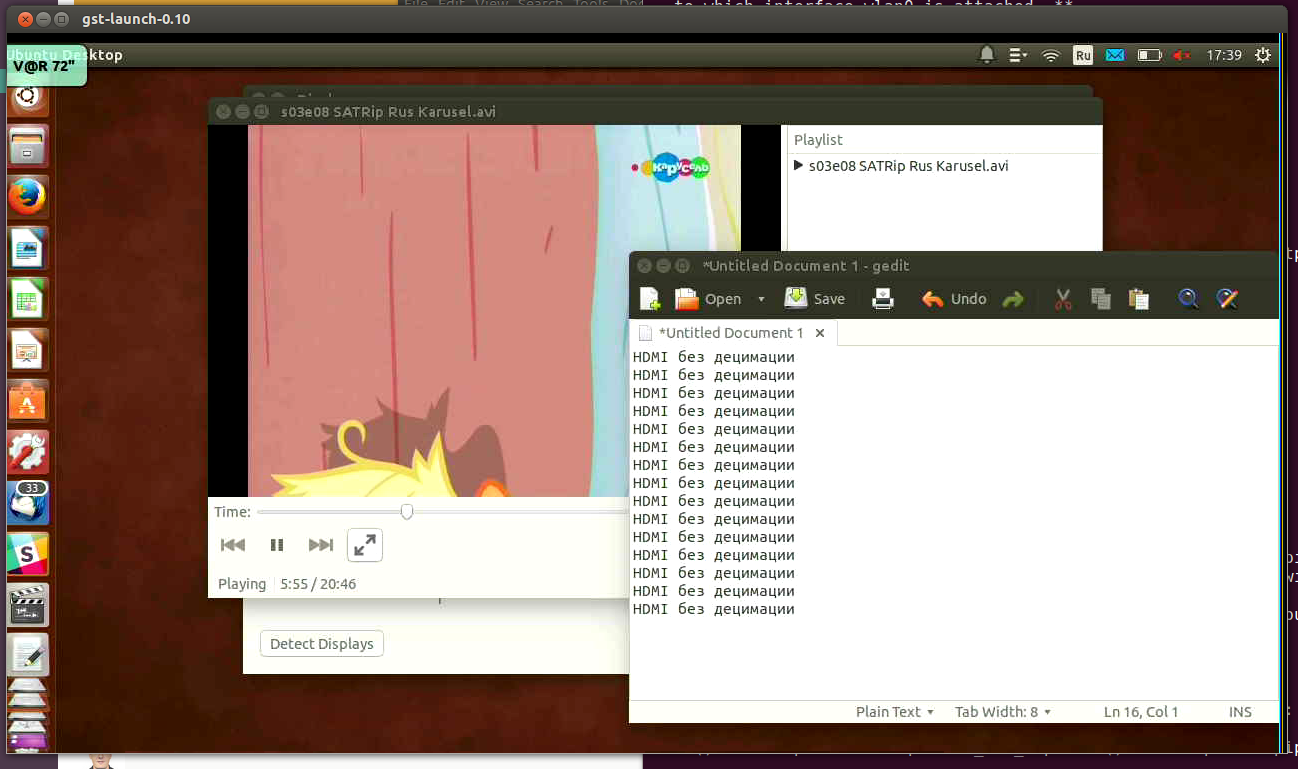Image resolution: width=1298 pixels, height=769 pixels.
Task: Open the gedit text editor dock icon
Action: tap(27, 656)
